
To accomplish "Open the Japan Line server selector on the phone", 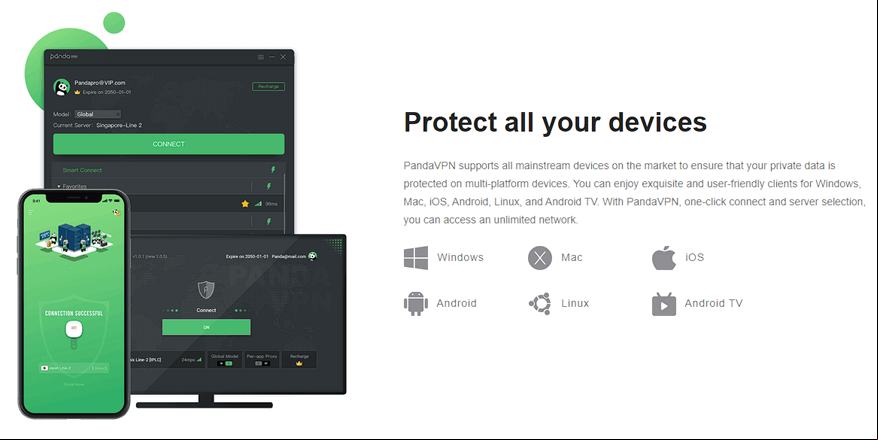I will pyautogui.click(x=74, y=368).
